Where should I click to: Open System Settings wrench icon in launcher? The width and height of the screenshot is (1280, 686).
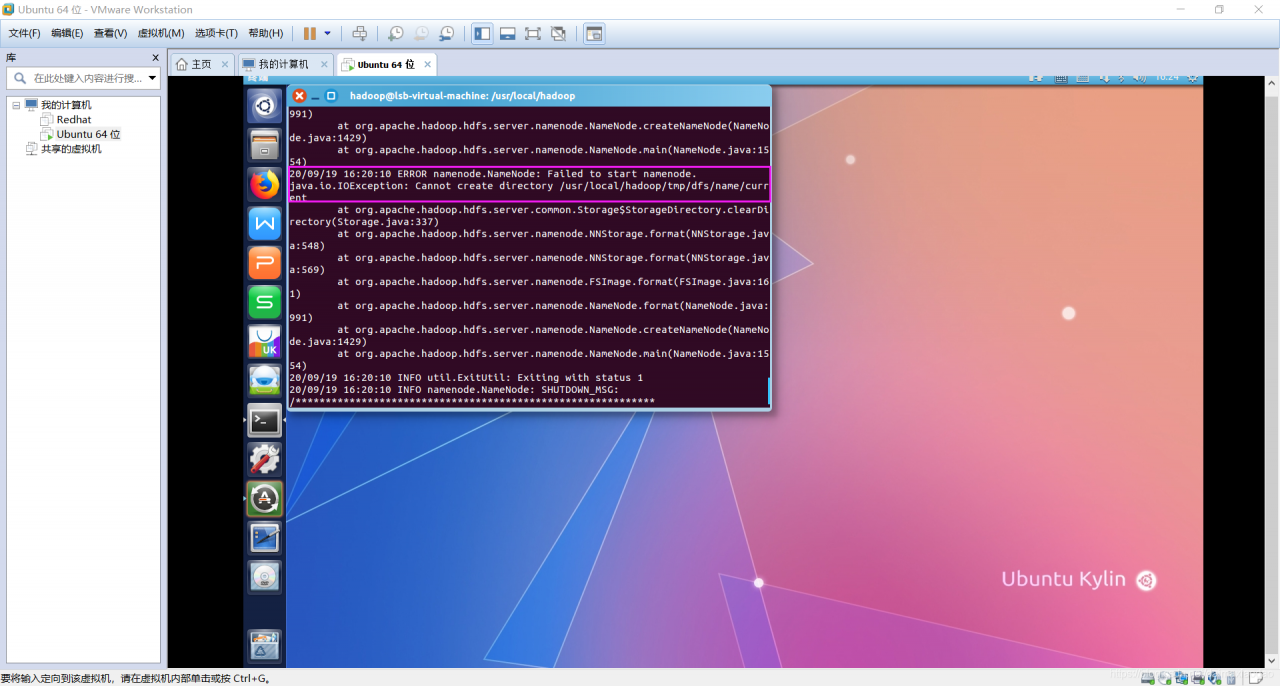265,459
